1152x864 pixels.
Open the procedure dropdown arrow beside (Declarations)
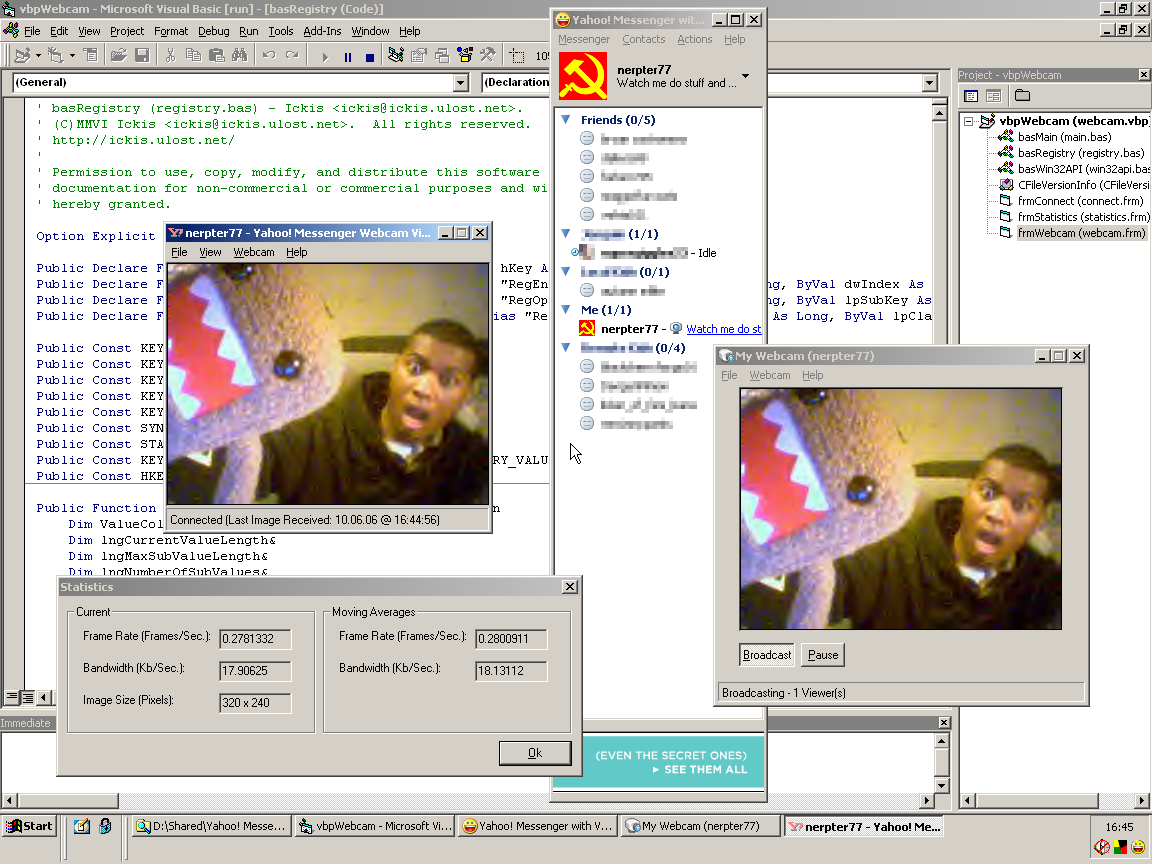point(929,82)
